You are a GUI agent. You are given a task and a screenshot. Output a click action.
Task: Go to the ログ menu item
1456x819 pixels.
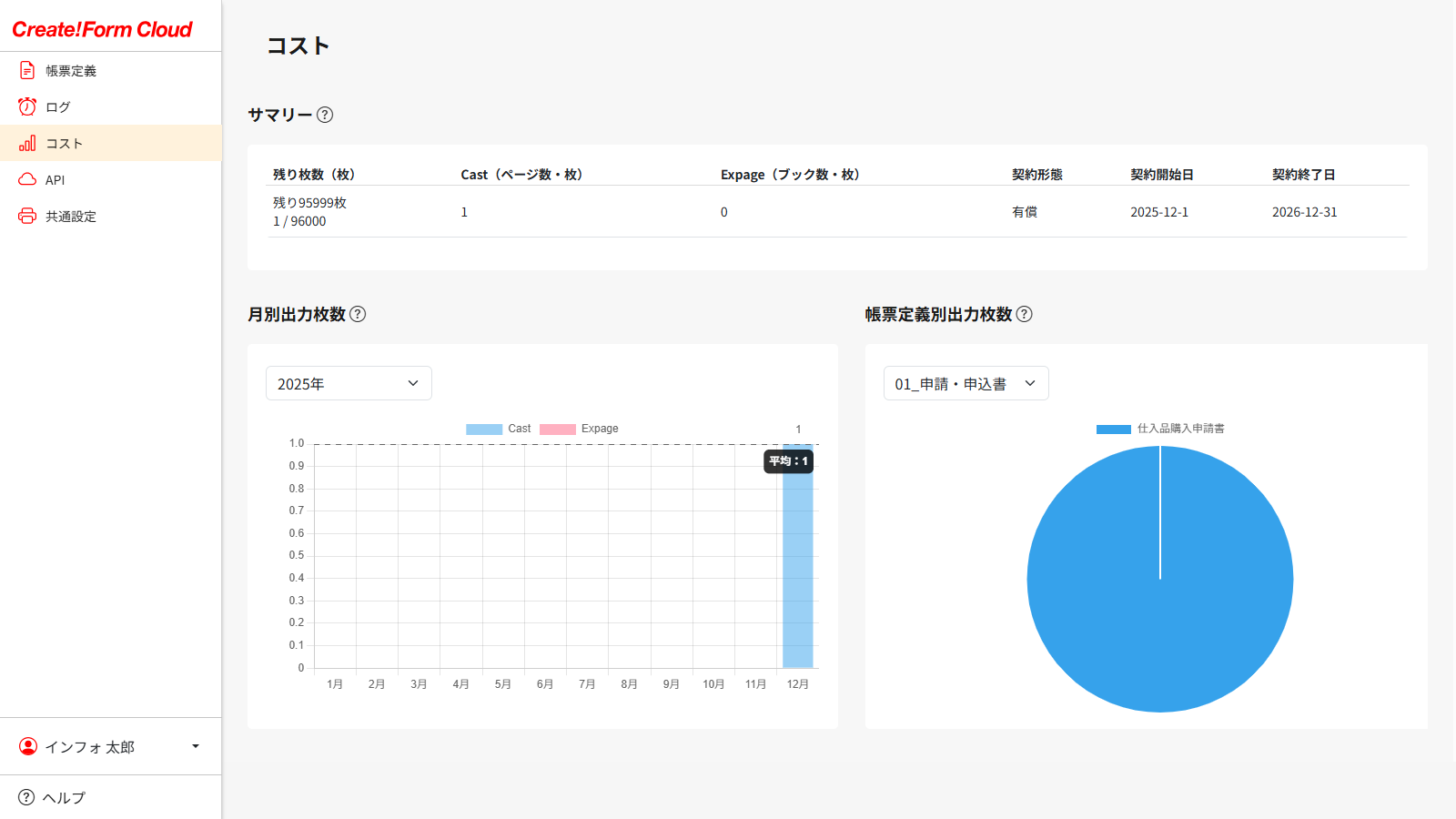[x=58, y=106]
